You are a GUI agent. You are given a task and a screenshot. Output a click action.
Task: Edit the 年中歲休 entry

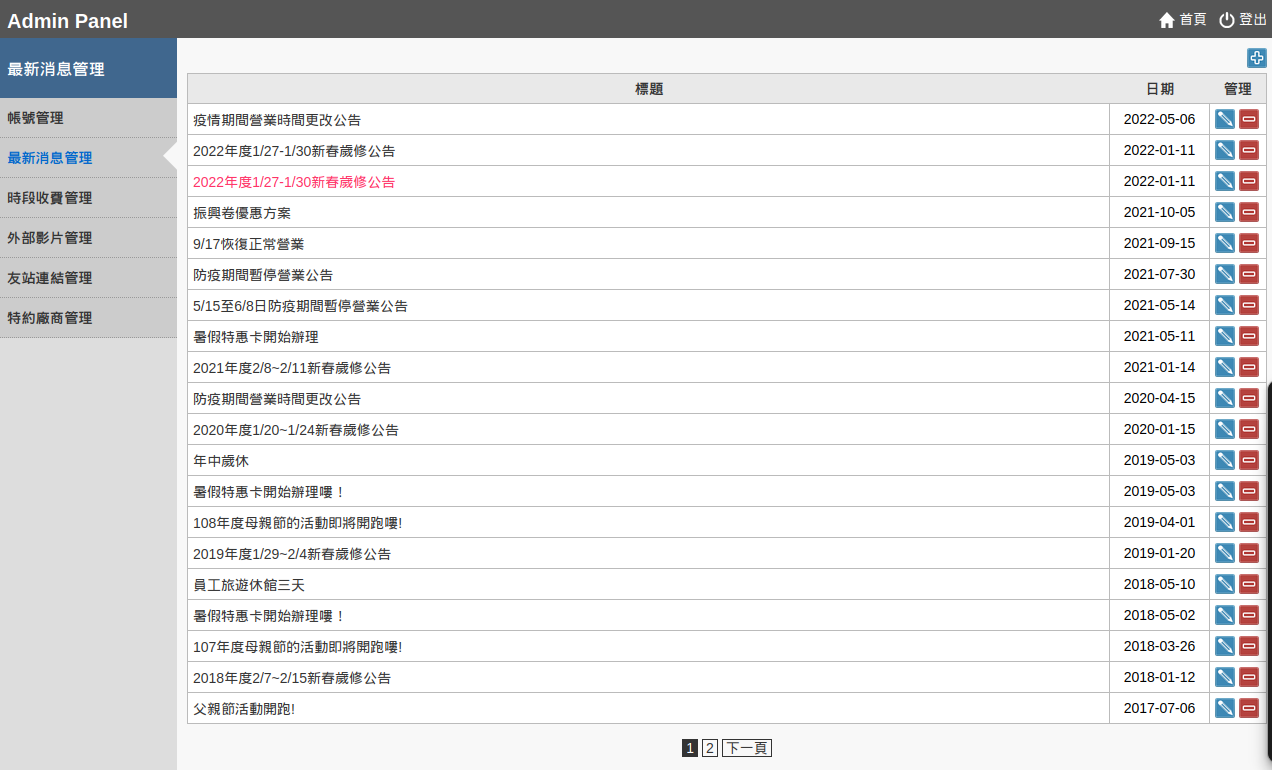point(1225,460)
